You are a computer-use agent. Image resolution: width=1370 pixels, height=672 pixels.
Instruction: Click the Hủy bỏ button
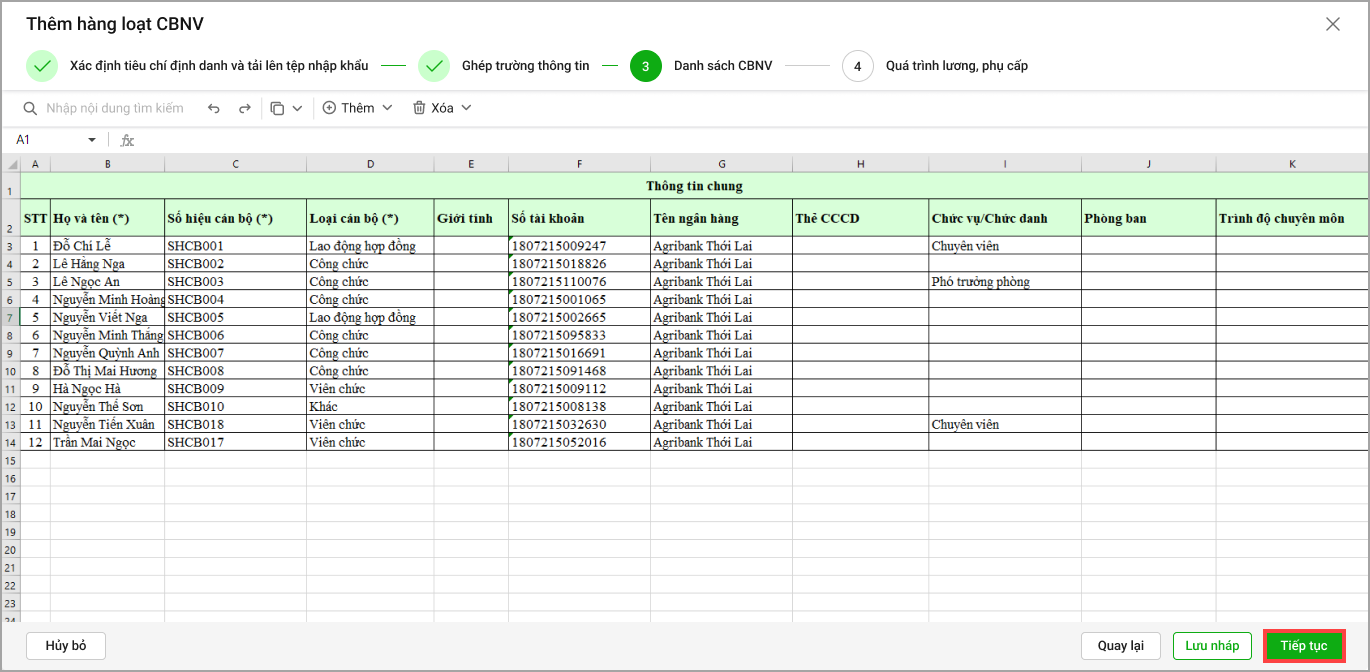[66, 646]
